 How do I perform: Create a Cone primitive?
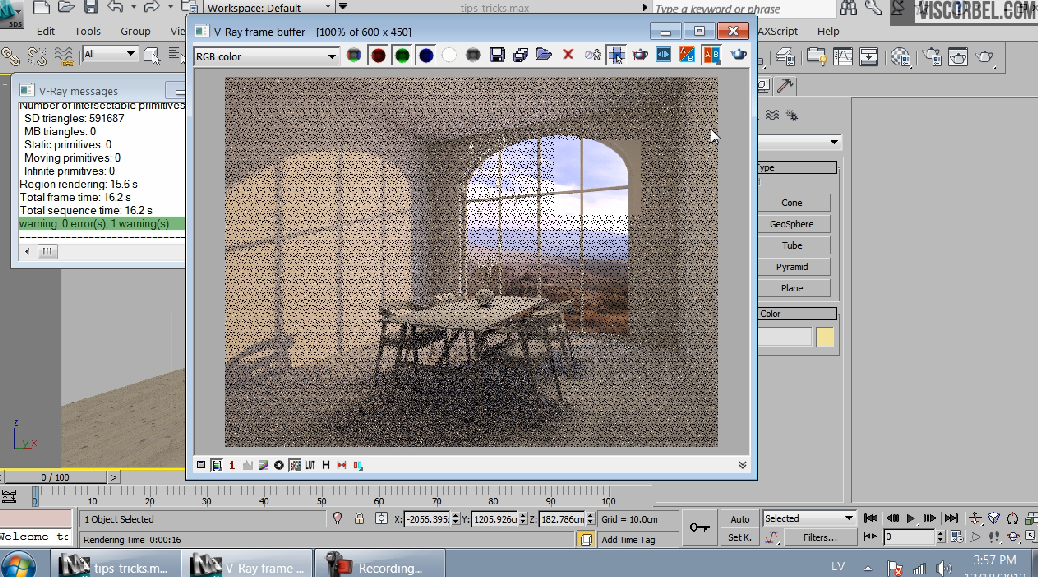(792, 202)
